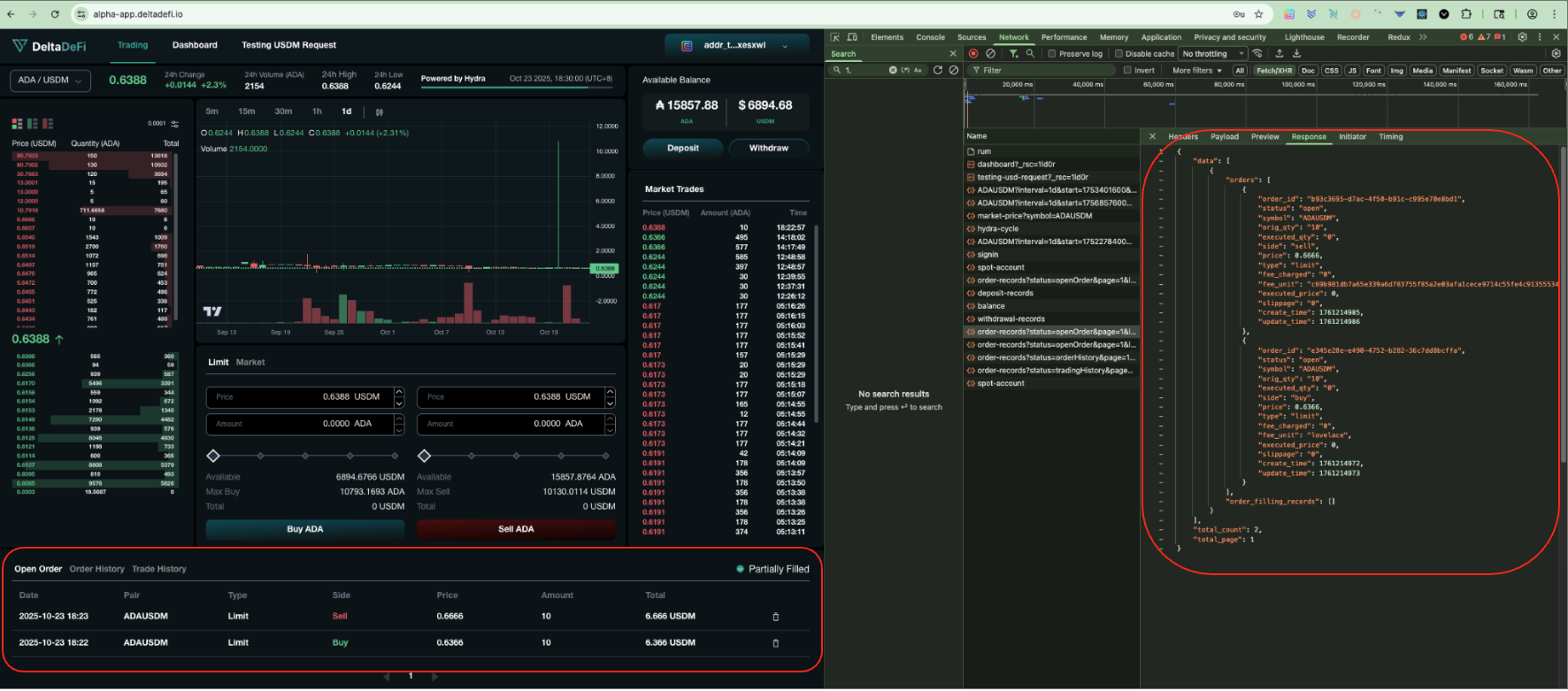Expand the No throttling dropdown
Image resolution: width=1568 pixels, height=691 pixels.
tap(1212, 54)
